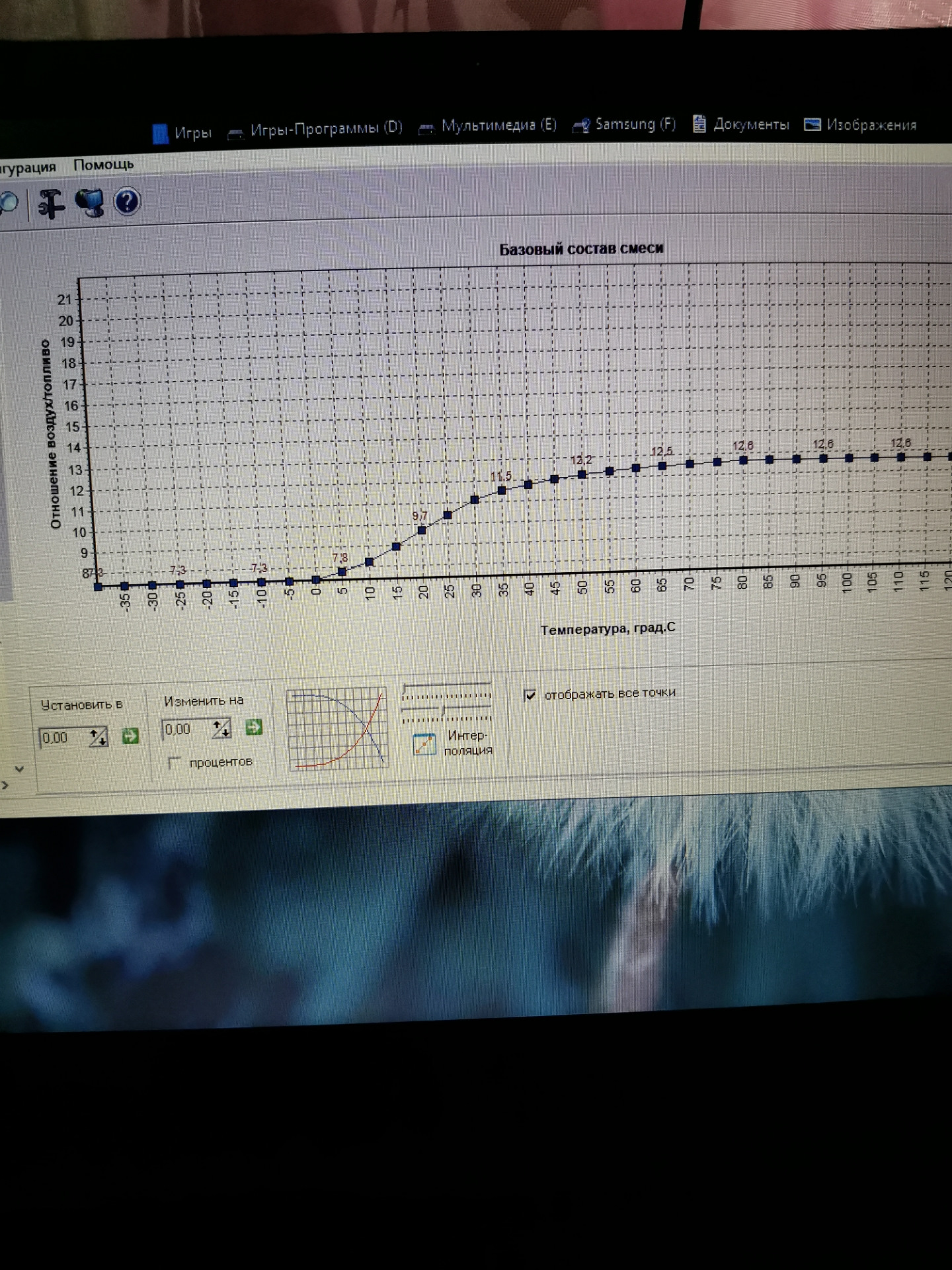
Task: Open the Samsung (F) drive shortcut
Action: coord(624,124)
